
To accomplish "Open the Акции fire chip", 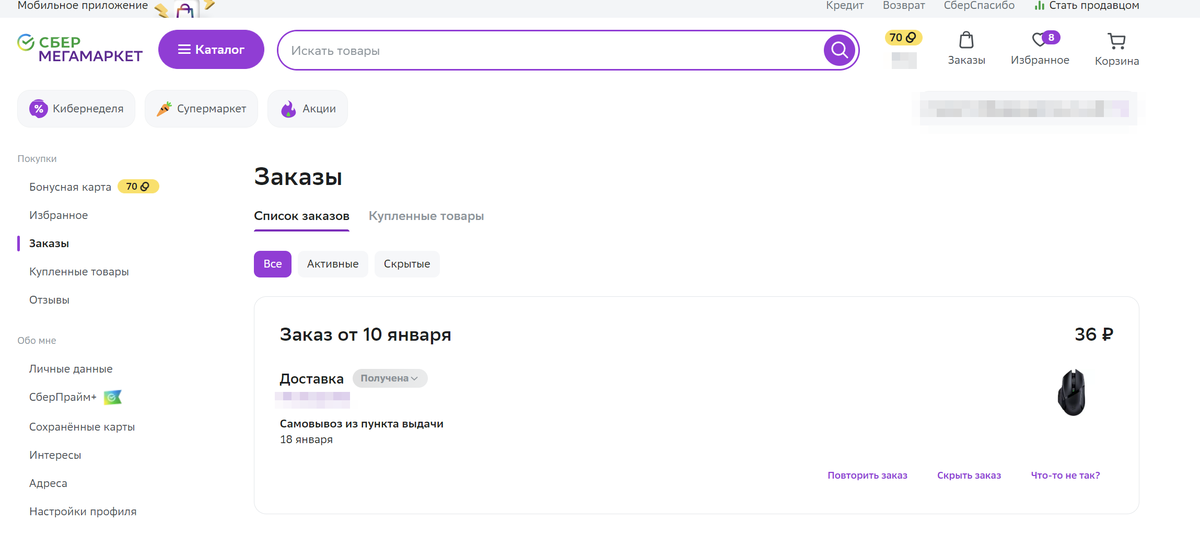I will tap(308, 109).
